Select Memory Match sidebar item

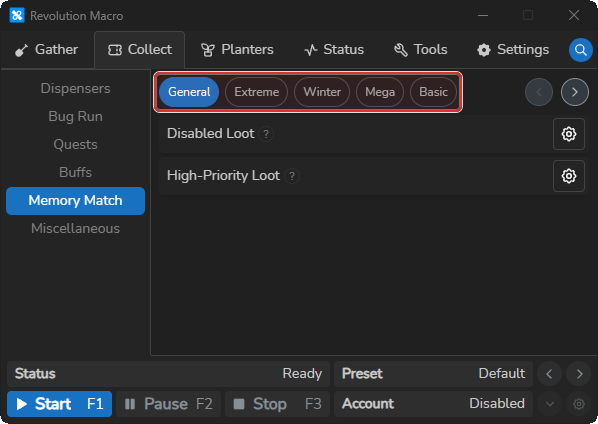76,201
